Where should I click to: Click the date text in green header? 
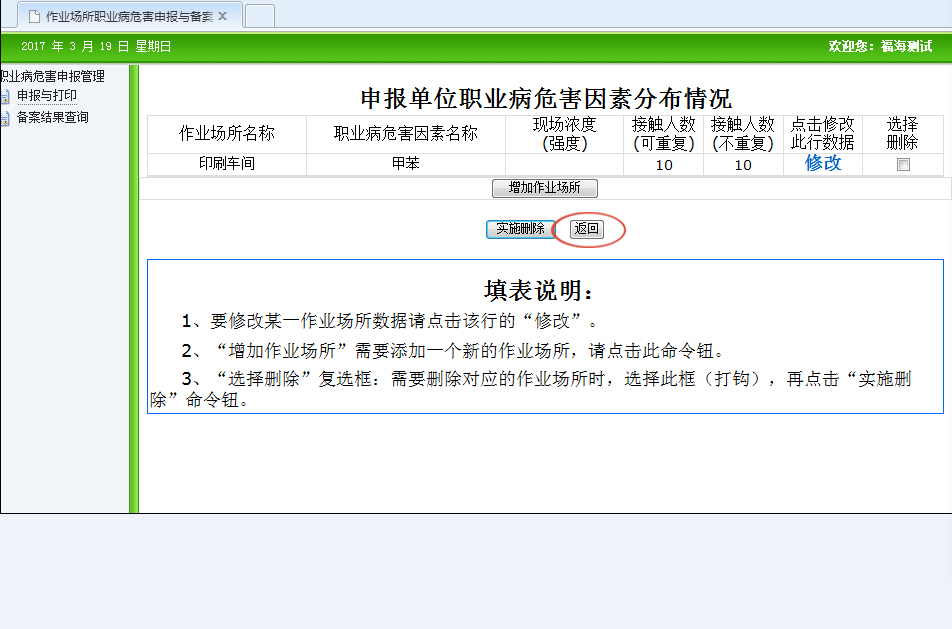click(x=96, y=46)
